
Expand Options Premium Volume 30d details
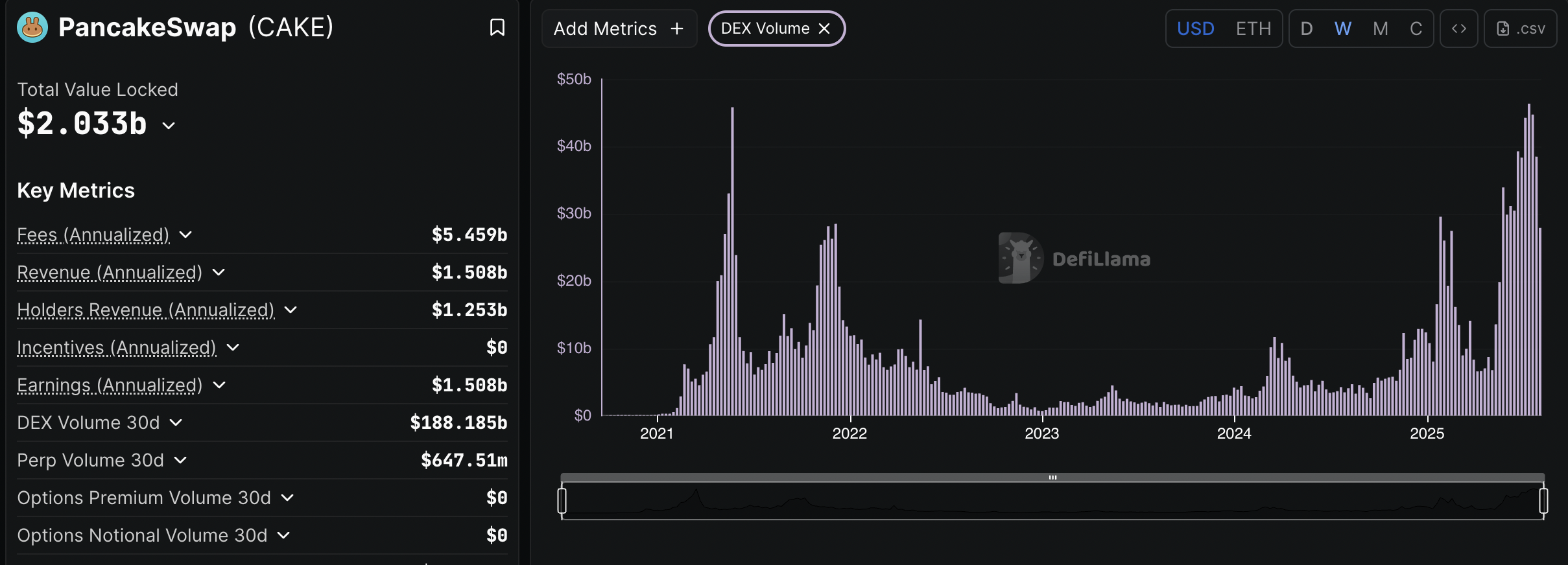[287, 498]
